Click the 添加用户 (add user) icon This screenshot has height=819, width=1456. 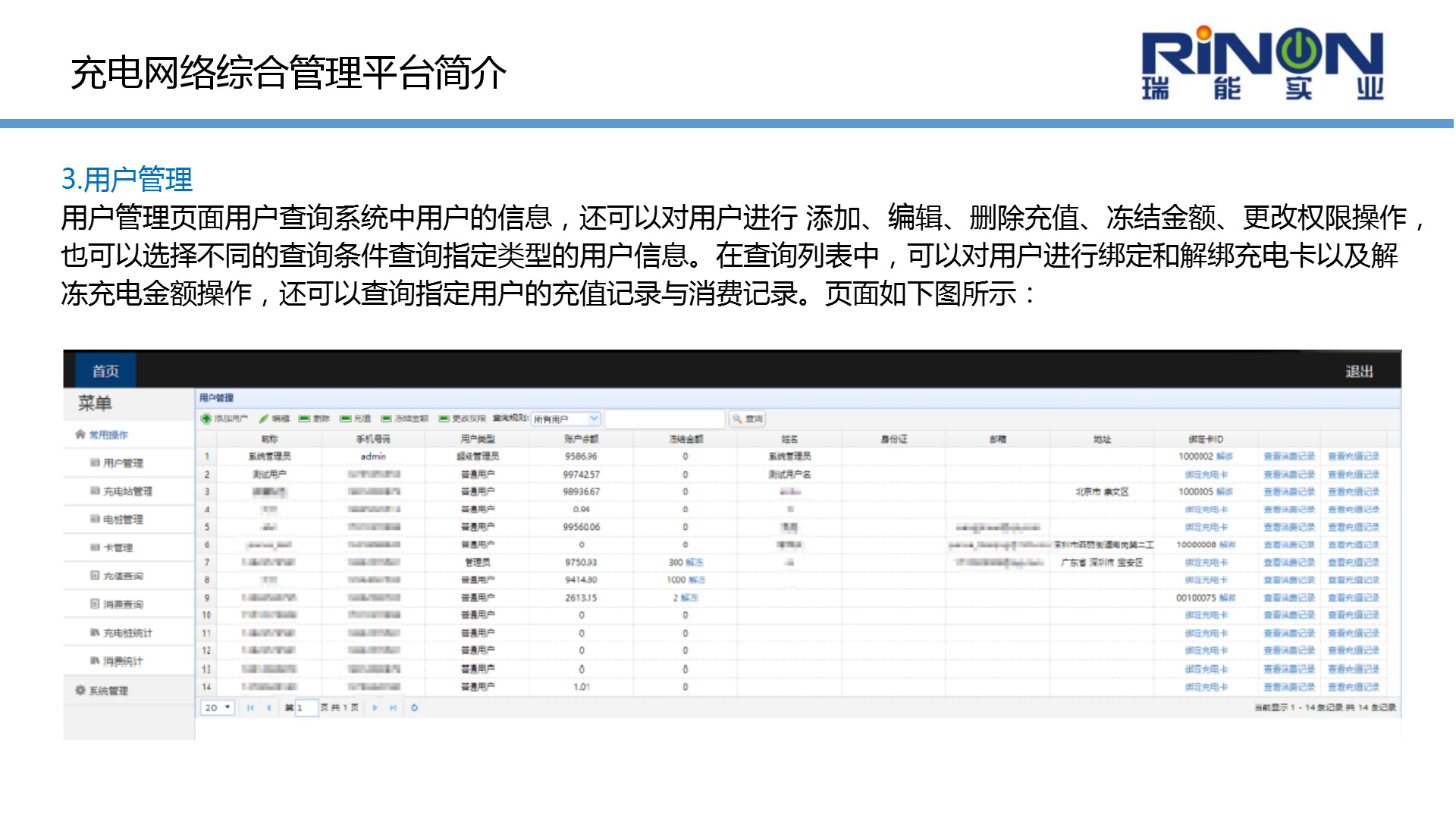click(206, 419)
